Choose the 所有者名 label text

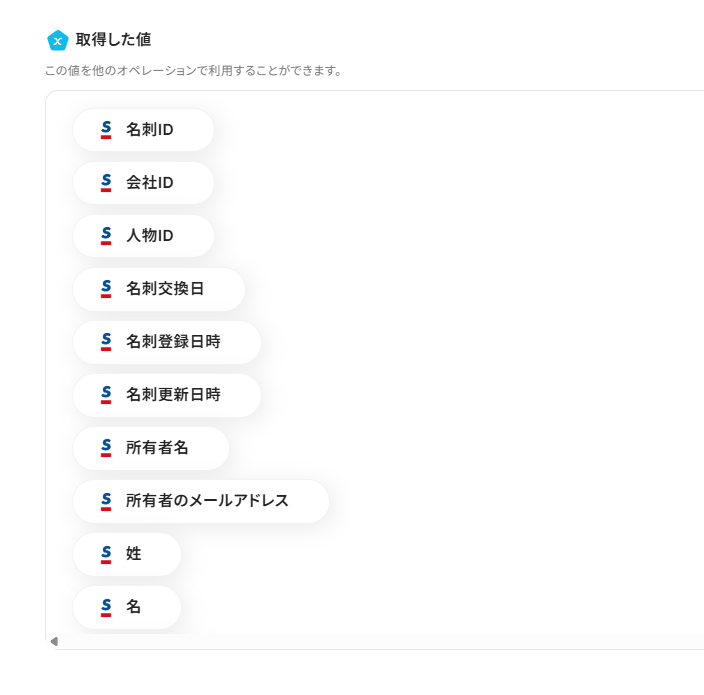[x=157, y=448]
